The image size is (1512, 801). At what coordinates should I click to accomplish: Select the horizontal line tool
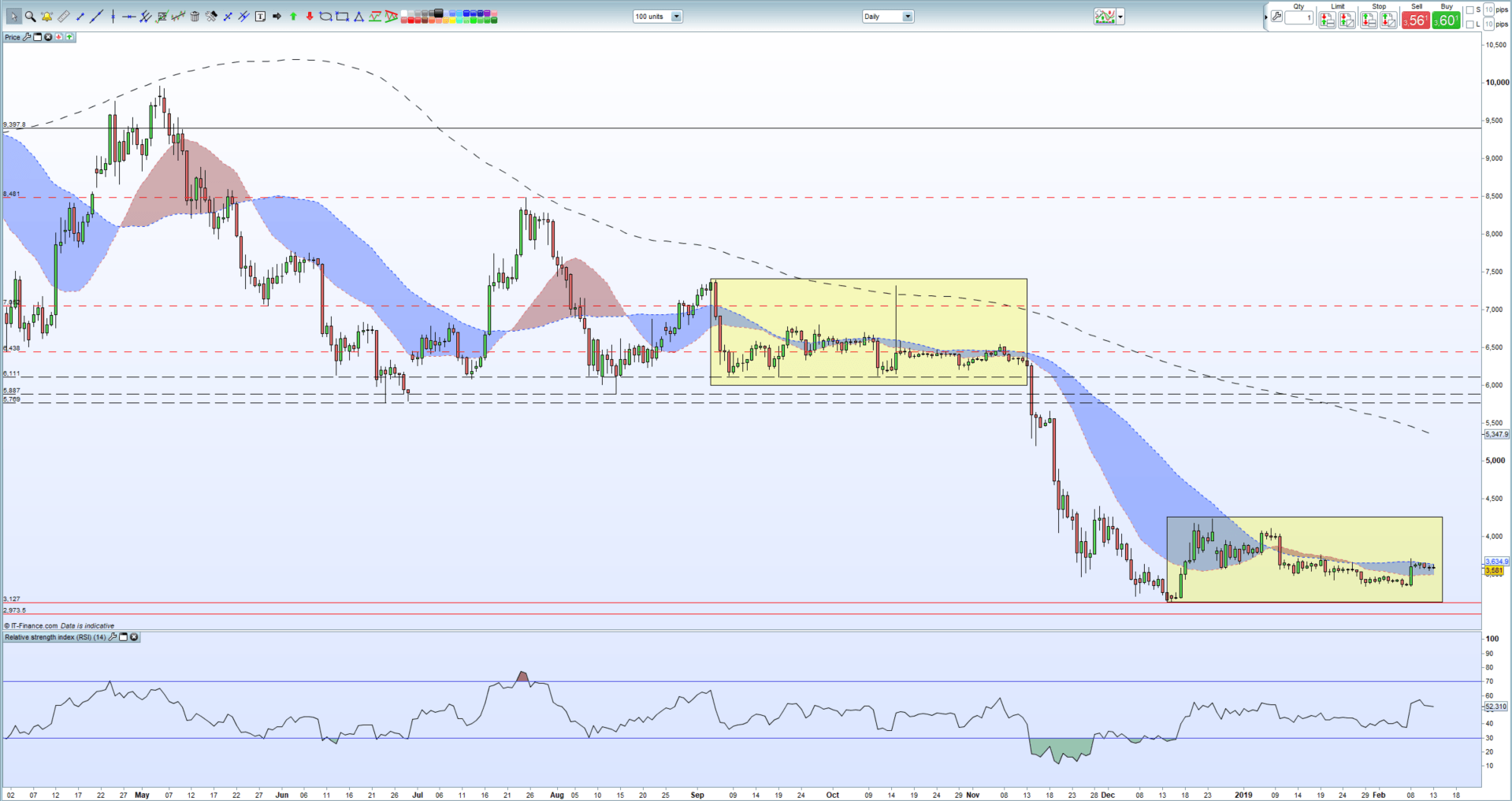129,17
